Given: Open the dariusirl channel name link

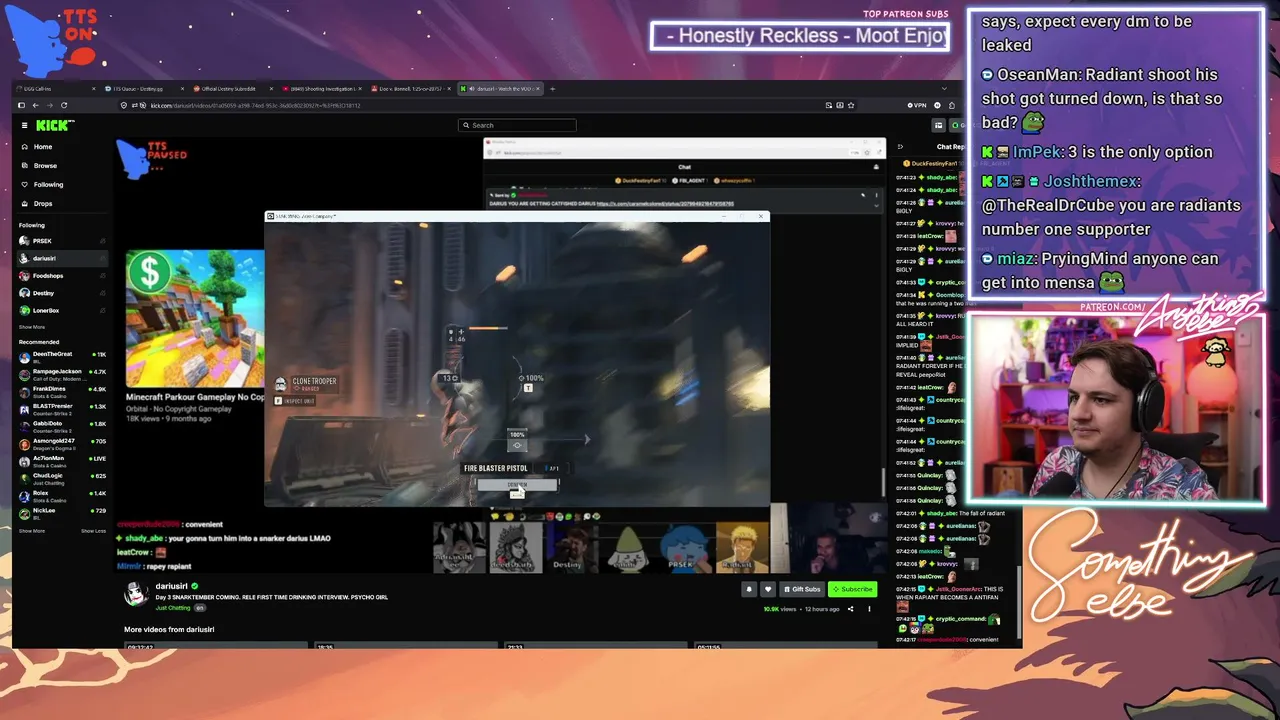Looking at the screenshot, I should coord(171,586).
